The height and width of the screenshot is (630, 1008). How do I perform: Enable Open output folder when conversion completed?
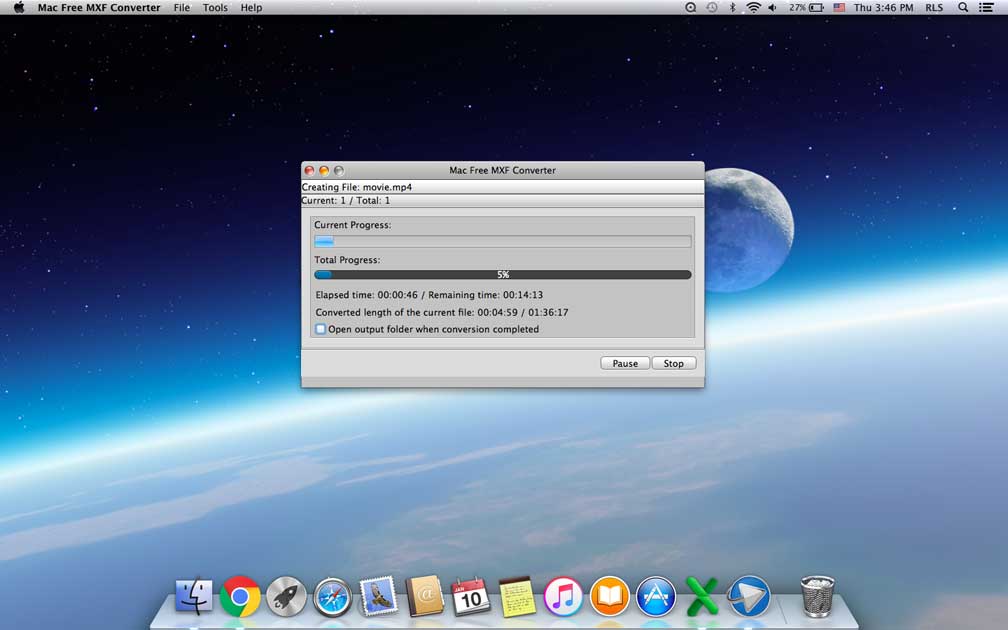[320, 329]
